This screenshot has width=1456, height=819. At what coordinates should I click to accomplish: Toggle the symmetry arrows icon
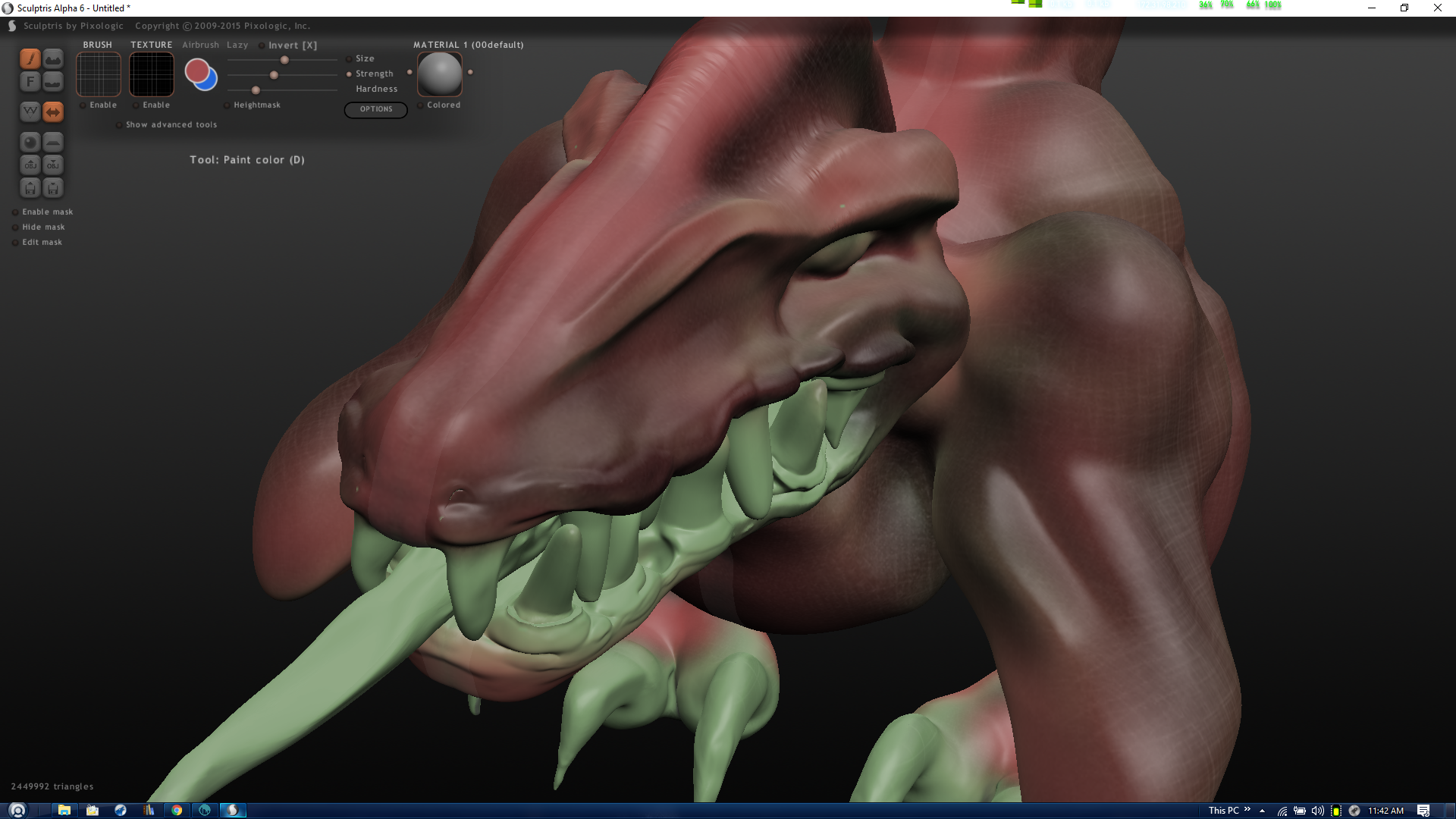[x=53, y=111]
